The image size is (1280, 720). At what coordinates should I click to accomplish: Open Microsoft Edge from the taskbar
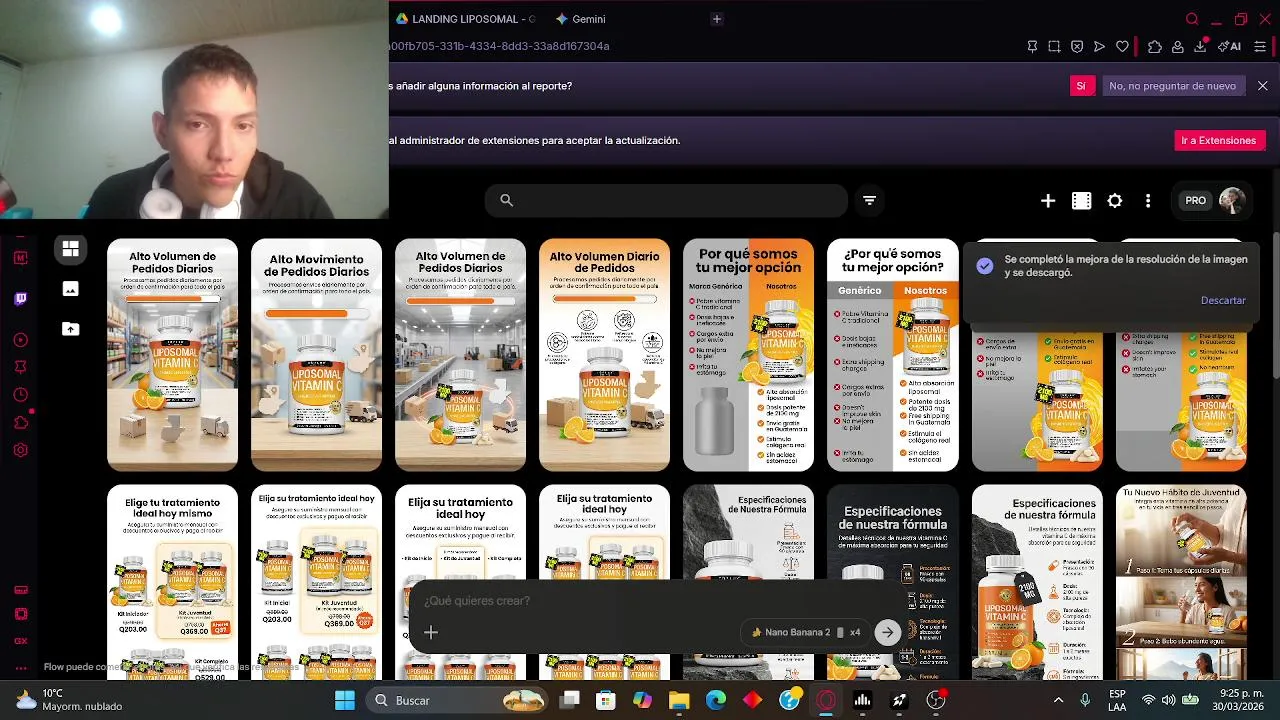(x=716, y=700)
